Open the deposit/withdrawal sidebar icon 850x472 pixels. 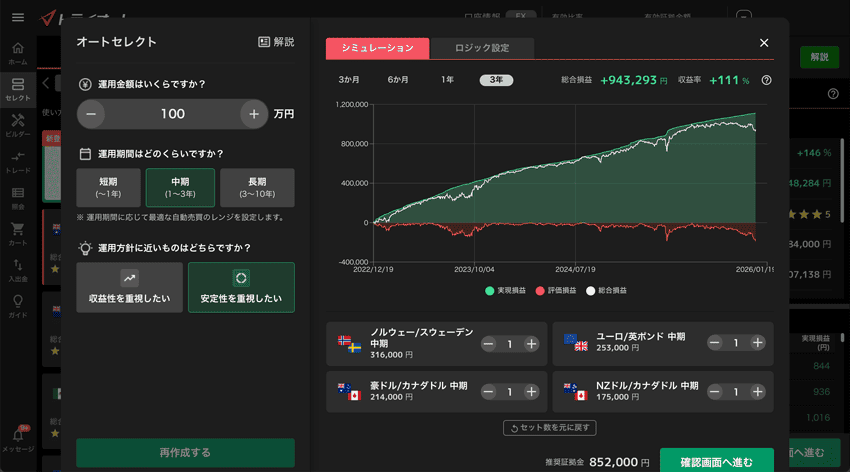[18, 270]
